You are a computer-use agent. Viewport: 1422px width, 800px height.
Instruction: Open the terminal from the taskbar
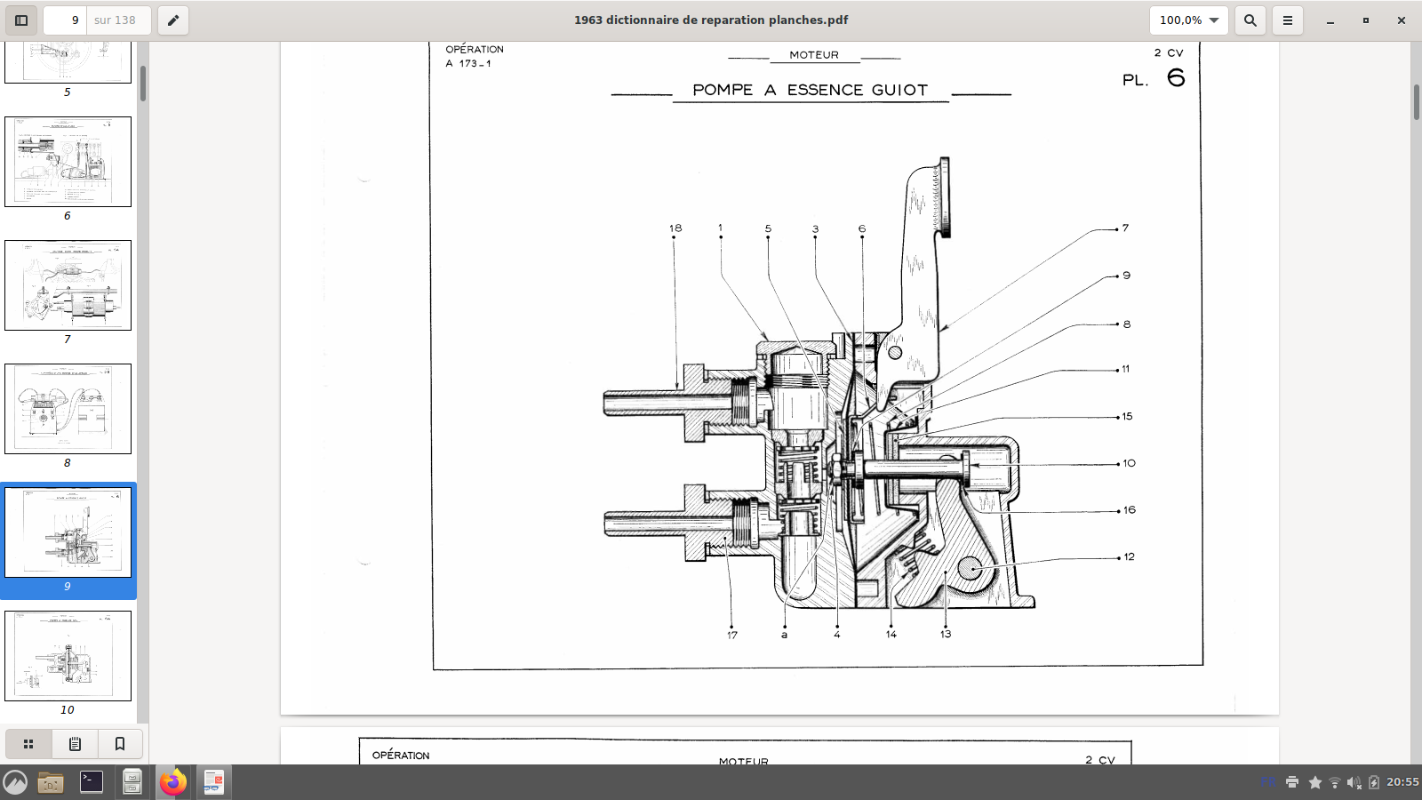(x=91, y=782)
